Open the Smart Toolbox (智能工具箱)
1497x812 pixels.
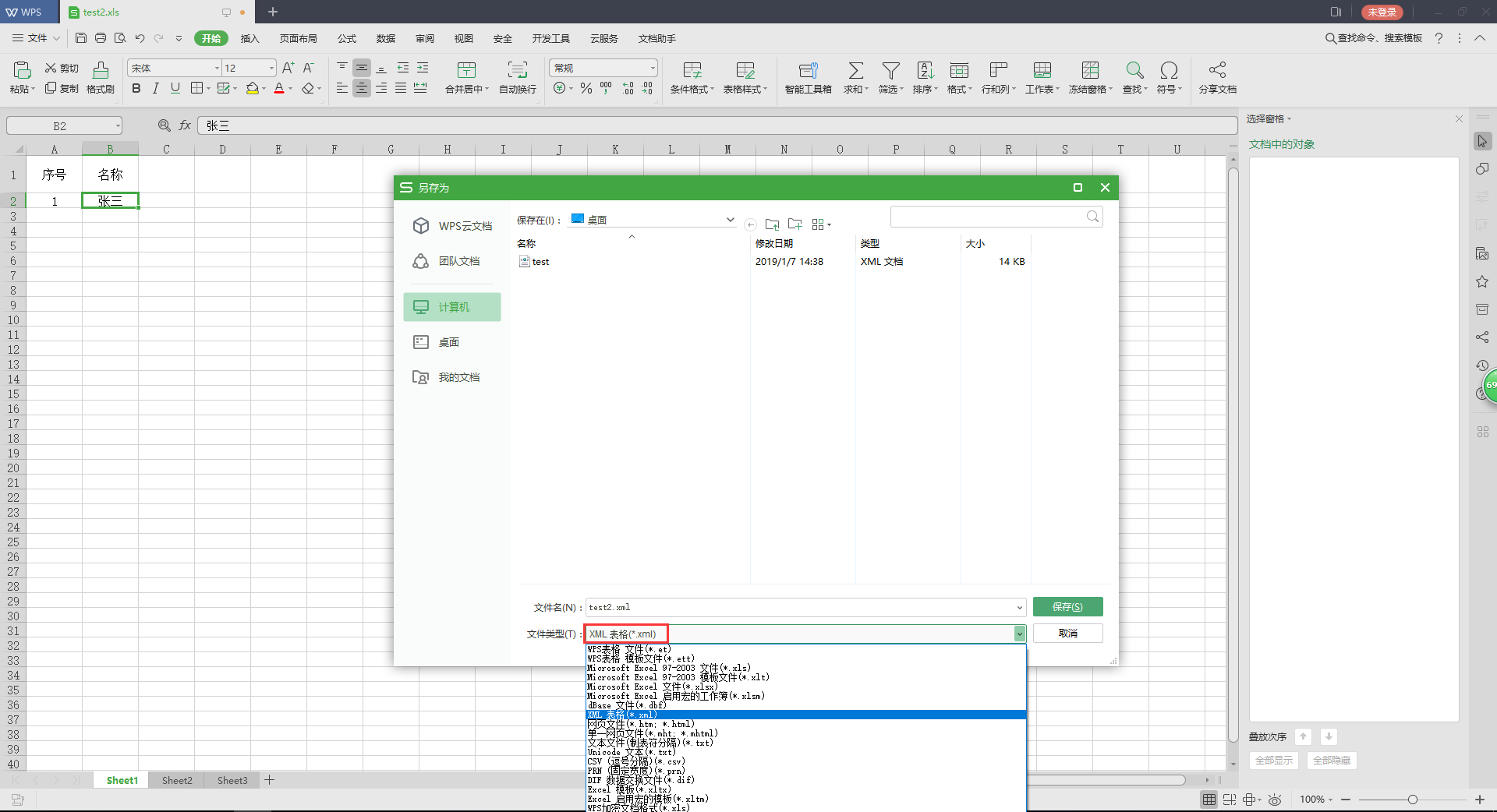pos(808,78)
